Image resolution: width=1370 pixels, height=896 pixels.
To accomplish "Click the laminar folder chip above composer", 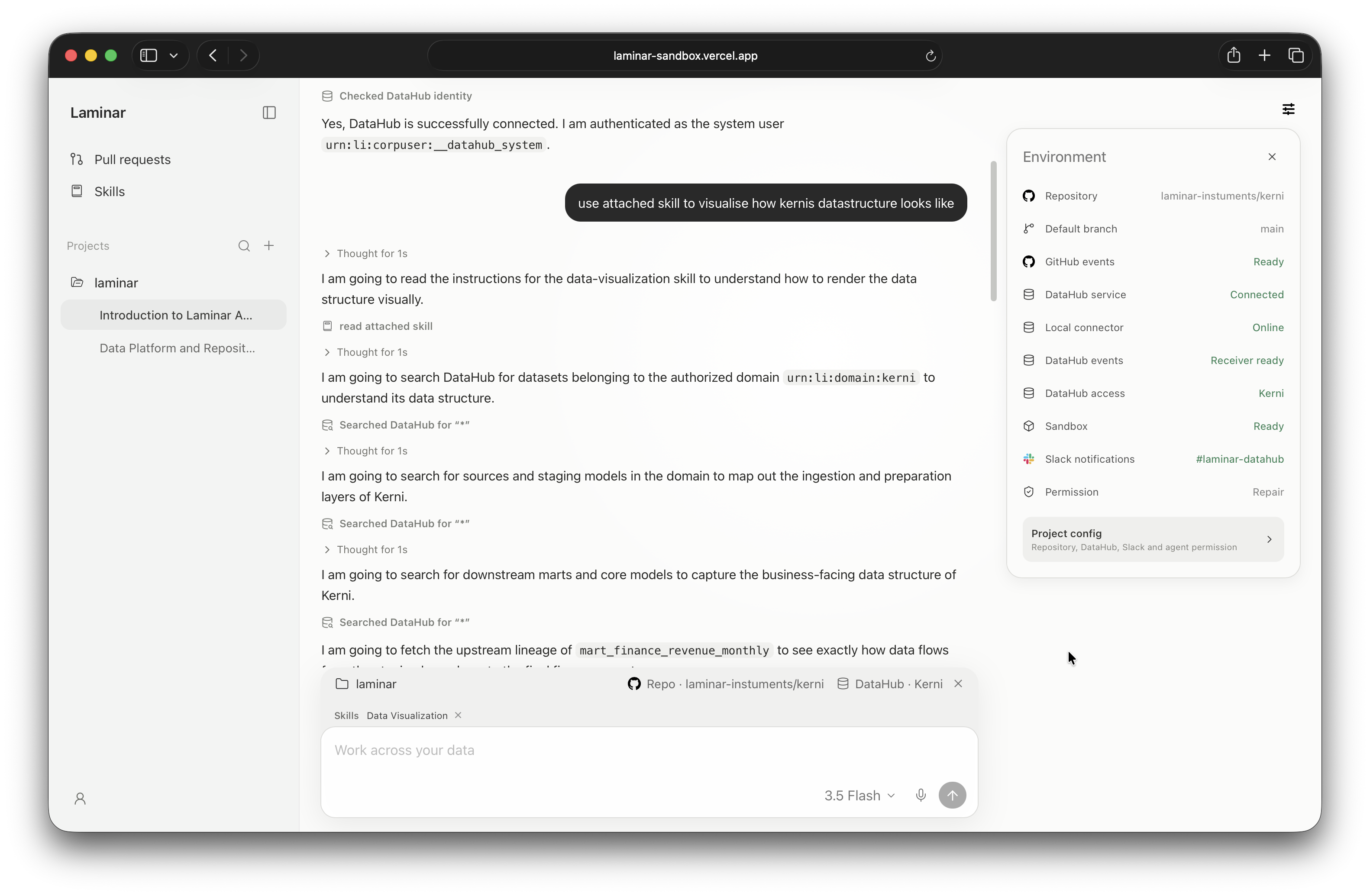I will click(x=366, y=683).
